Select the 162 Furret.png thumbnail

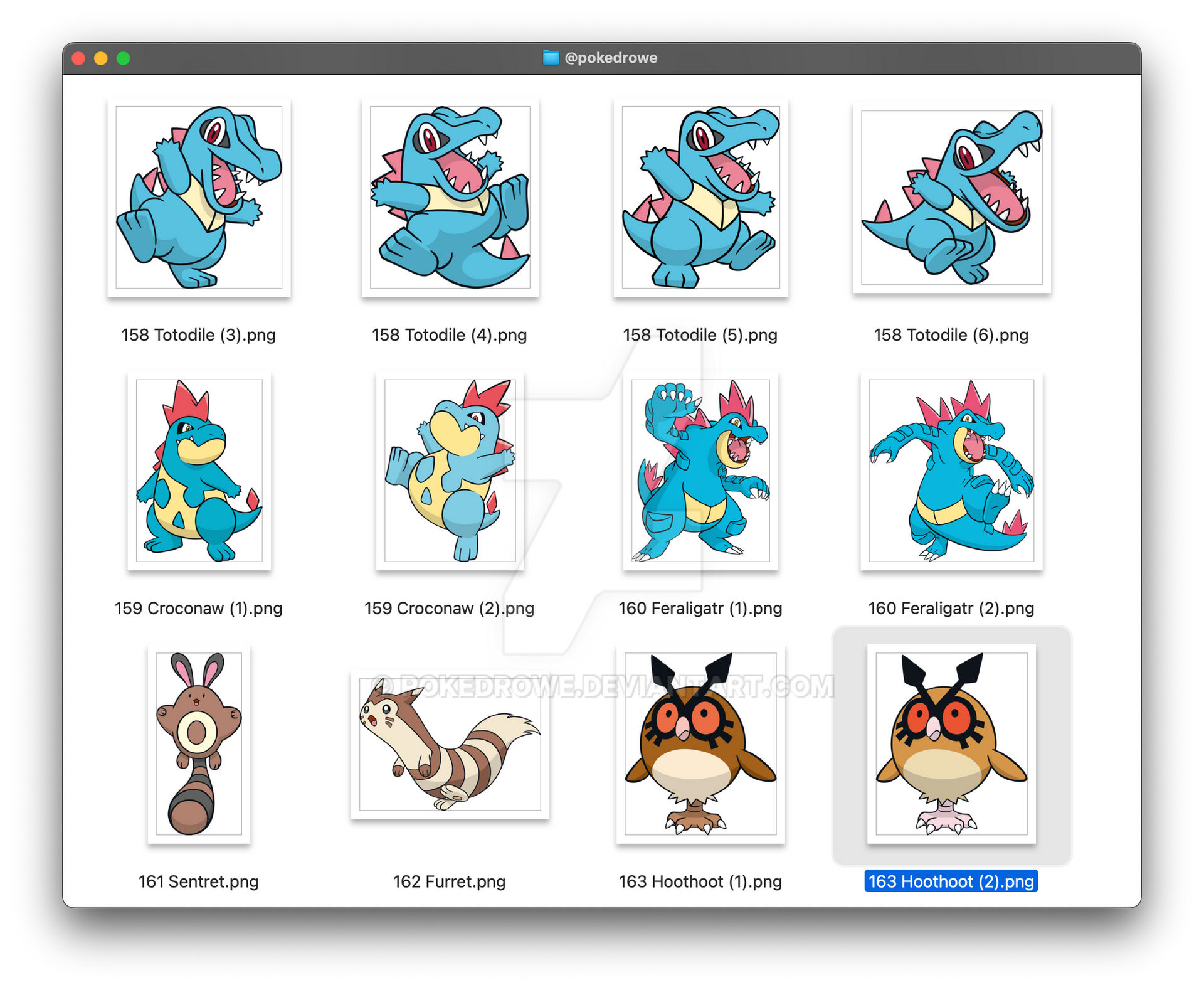(450, 744)
